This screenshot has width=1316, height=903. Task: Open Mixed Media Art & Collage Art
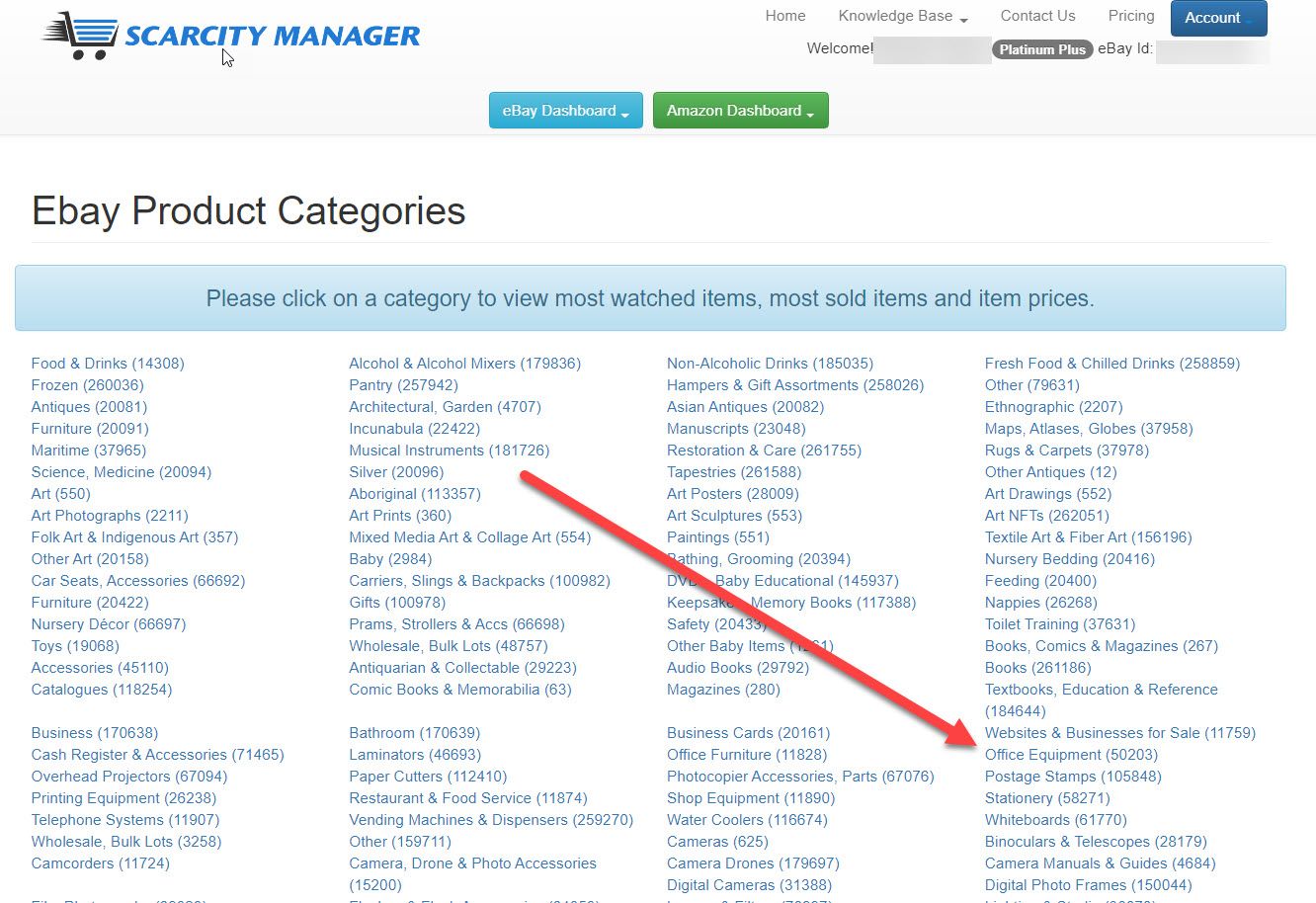pos(470,537)
